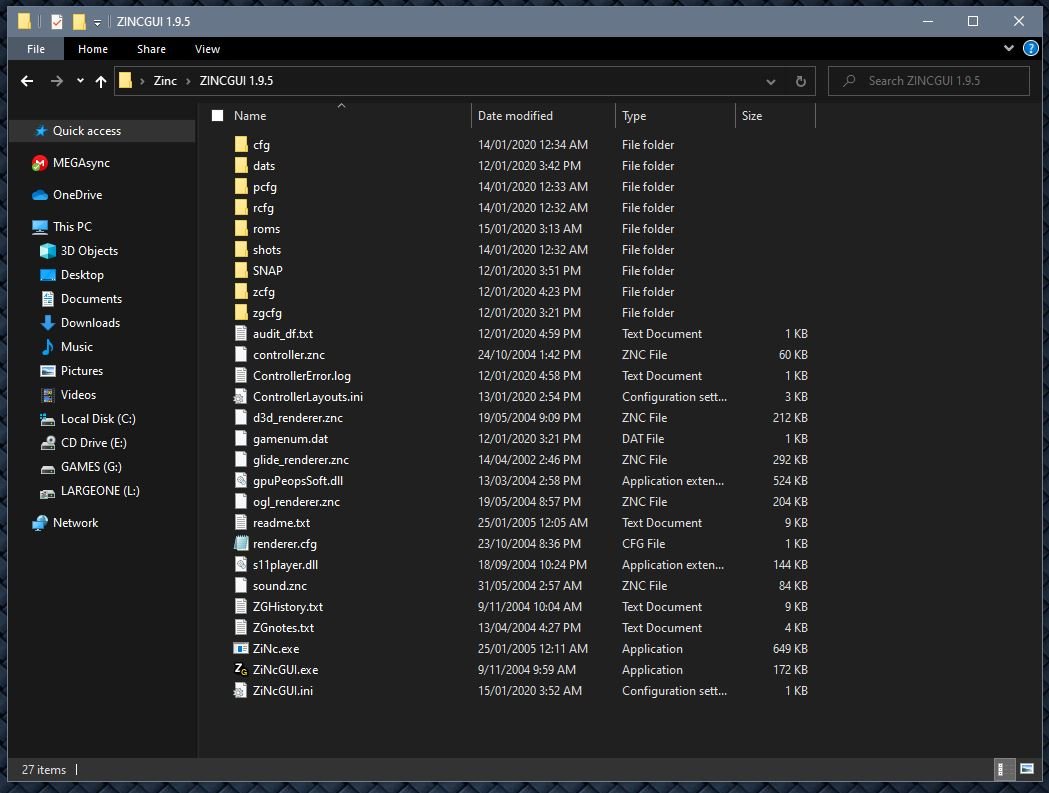The height and width of the screenshot is (793, 1049).
Task: Click the gpuPeopsSoft.dll file icon
Action: pos(241,480)
